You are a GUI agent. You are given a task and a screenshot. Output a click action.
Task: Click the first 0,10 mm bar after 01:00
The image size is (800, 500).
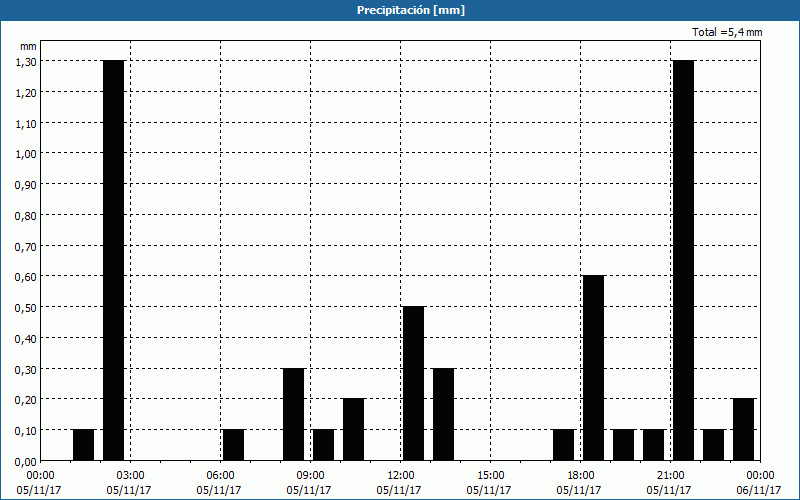[84, 445]
